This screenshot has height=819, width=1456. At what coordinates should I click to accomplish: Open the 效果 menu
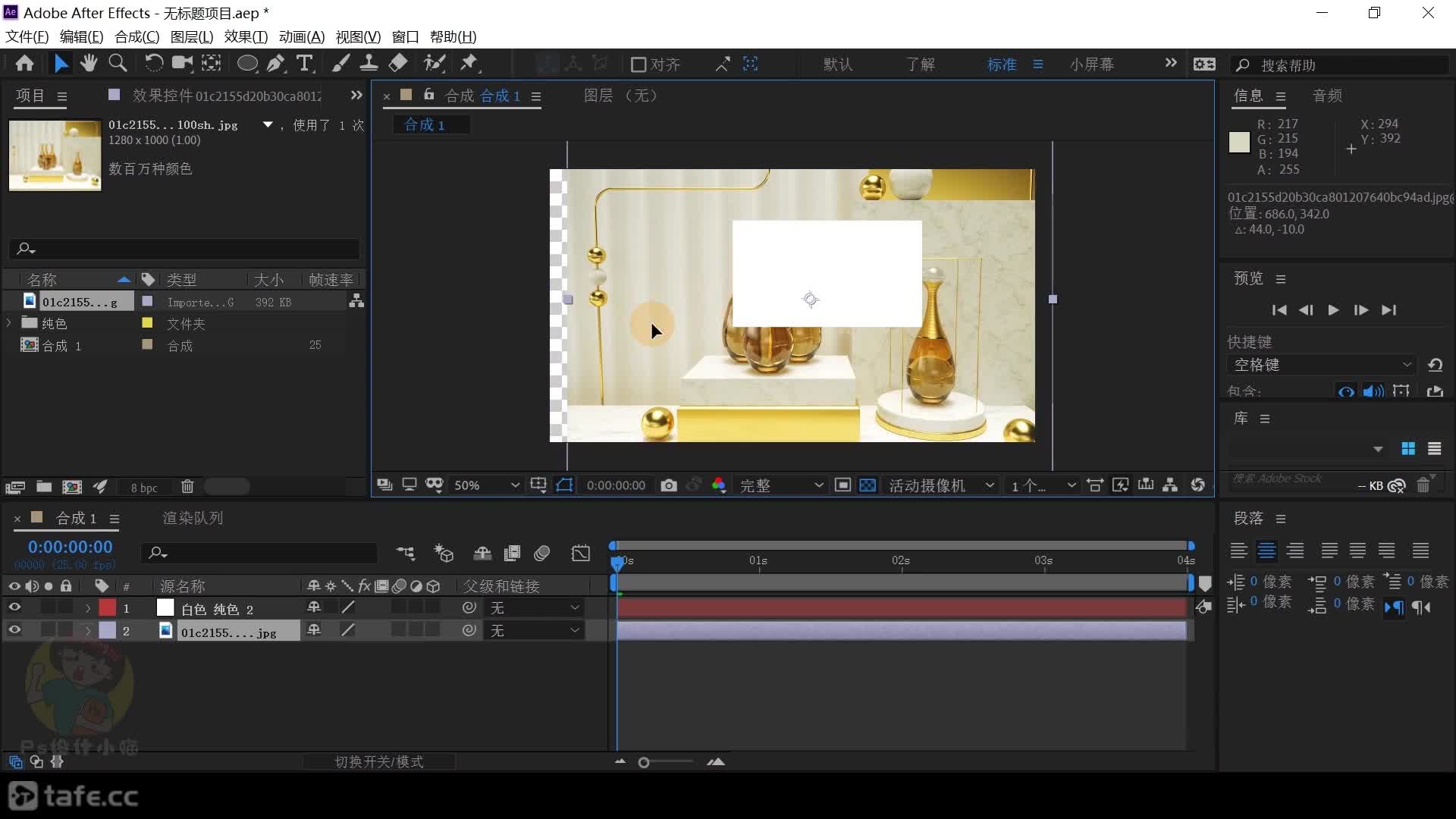coord(246,36)
